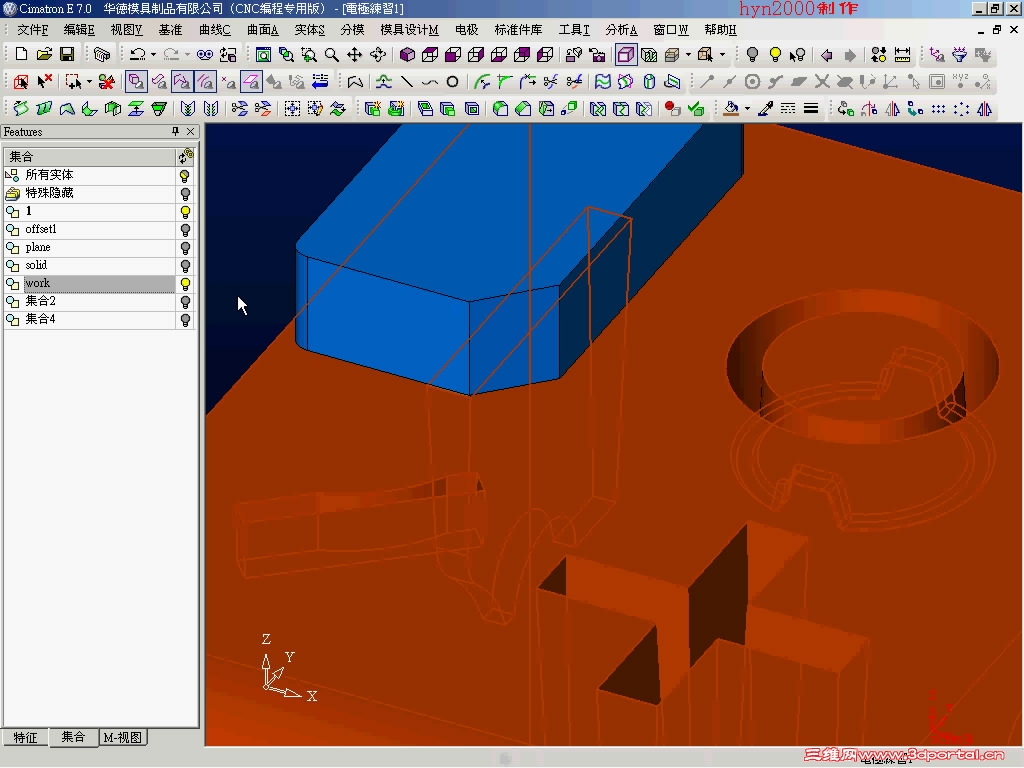
Task: Select the offset1 set row
Action: pyautogui.click(x=90, y=229)
